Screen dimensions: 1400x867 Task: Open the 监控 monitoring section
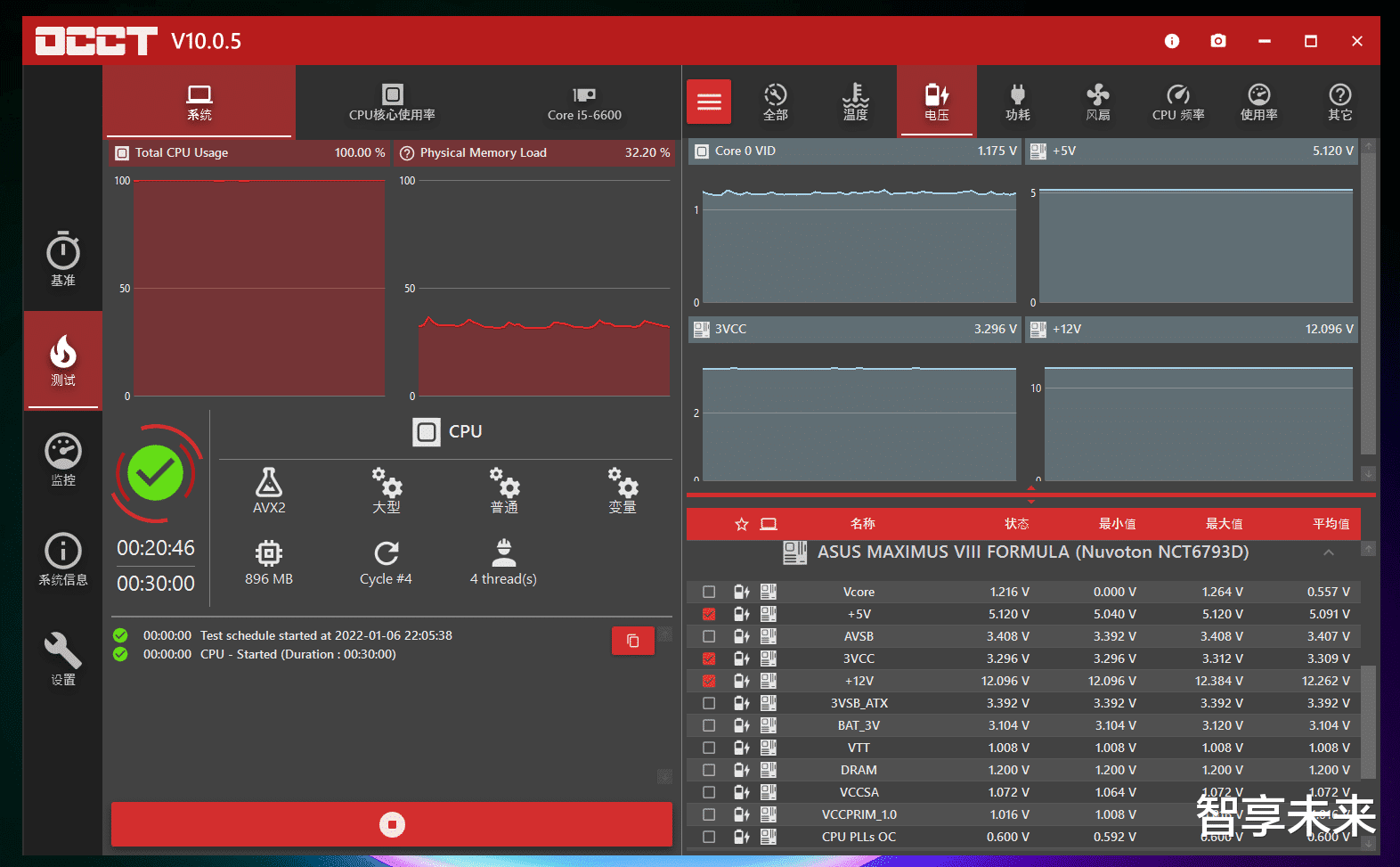tap(63, 460)
